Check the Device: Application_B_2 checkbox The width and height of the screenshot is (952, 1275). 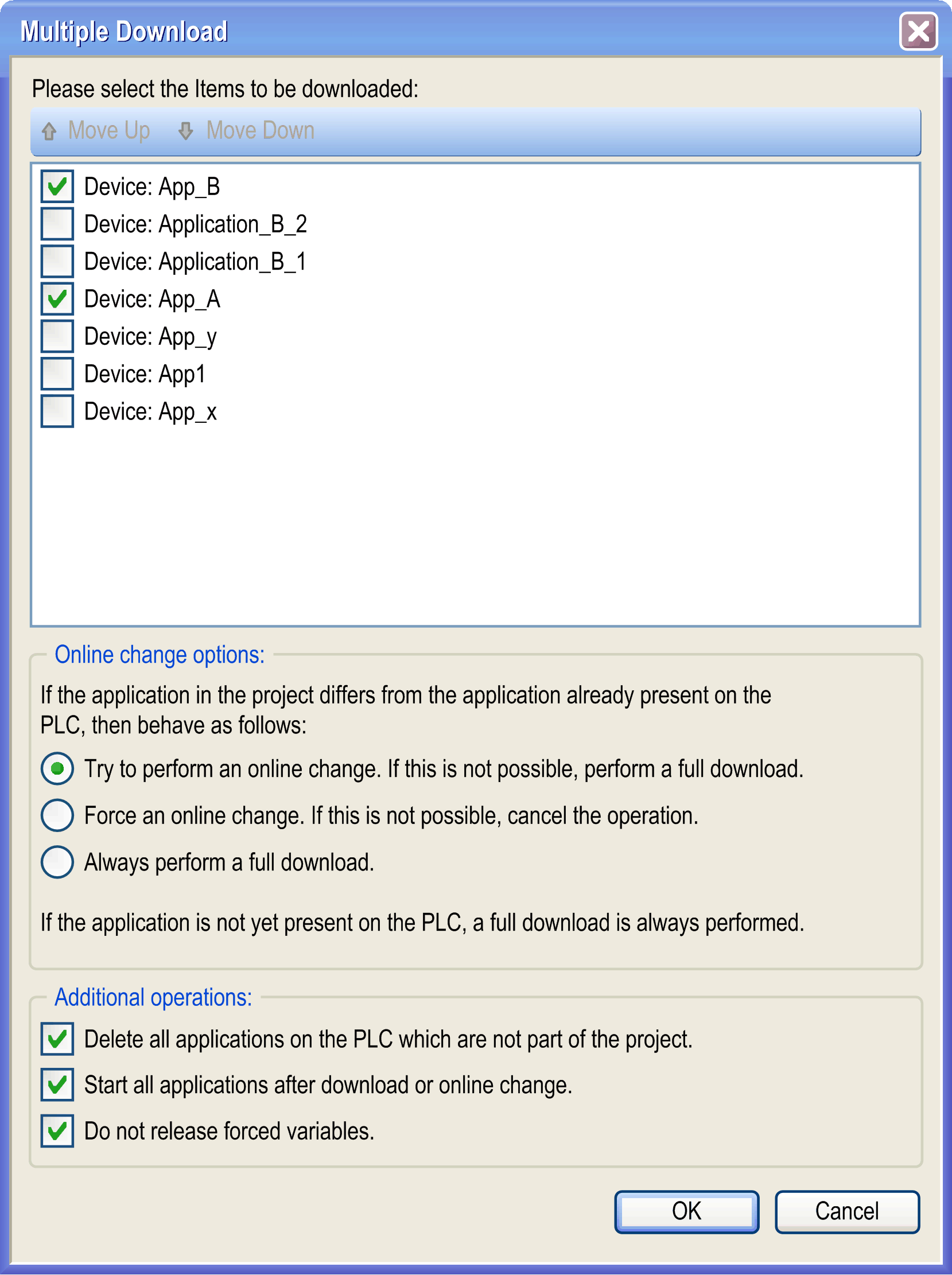(57, 224)
